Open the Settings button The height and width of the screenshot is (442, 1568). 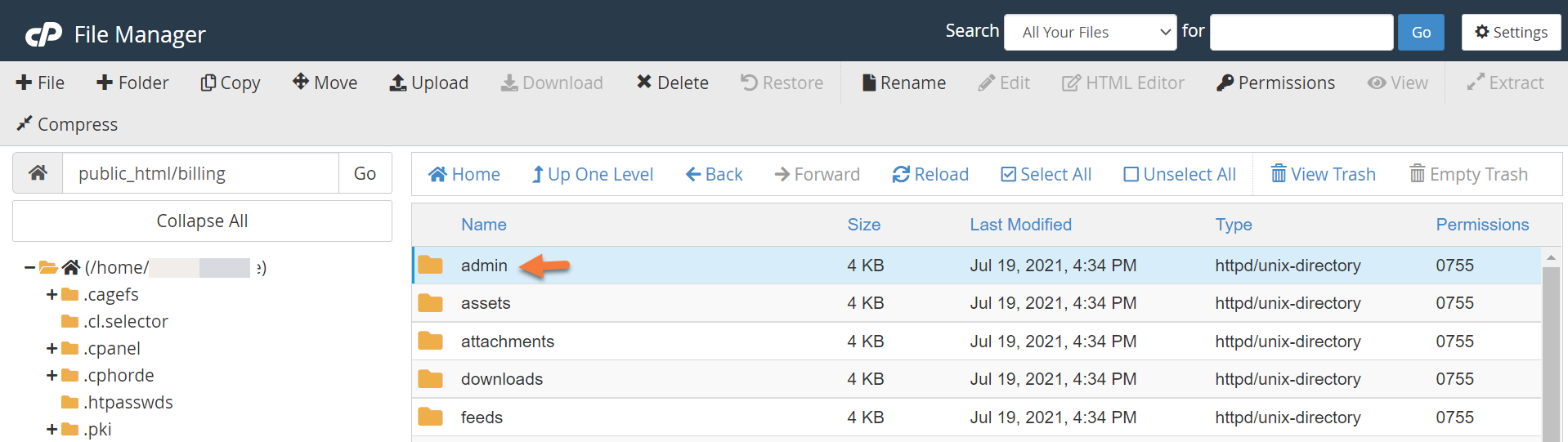(1511, 33)
